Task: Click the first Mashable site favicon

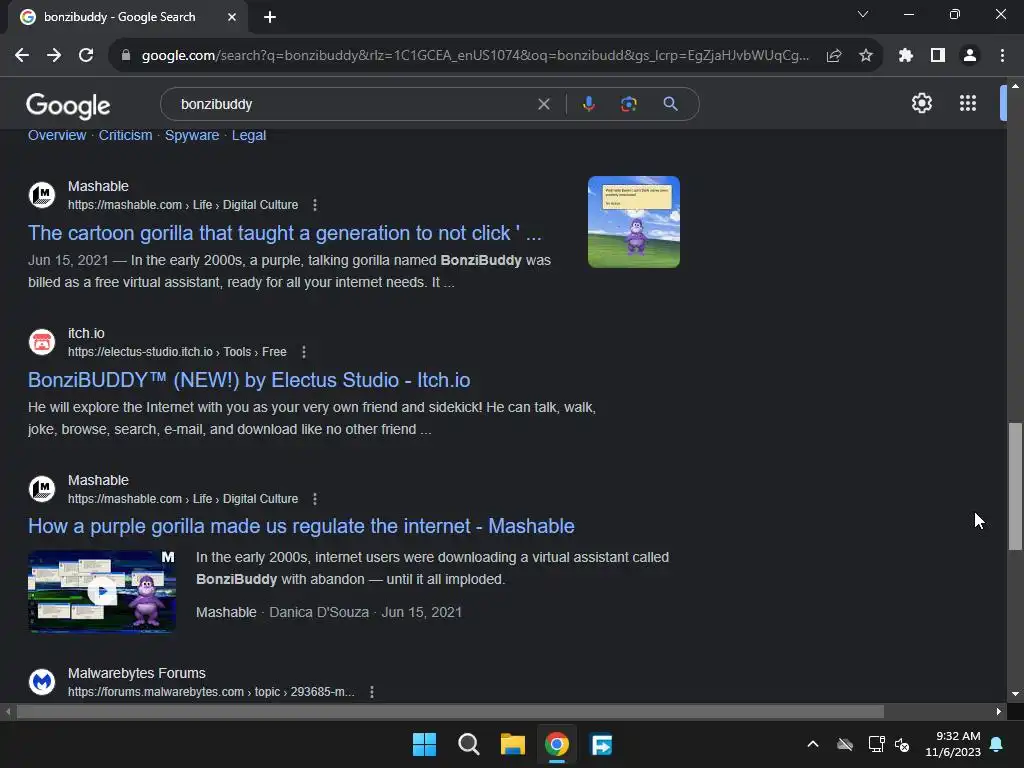Action: tap(42, 195)
